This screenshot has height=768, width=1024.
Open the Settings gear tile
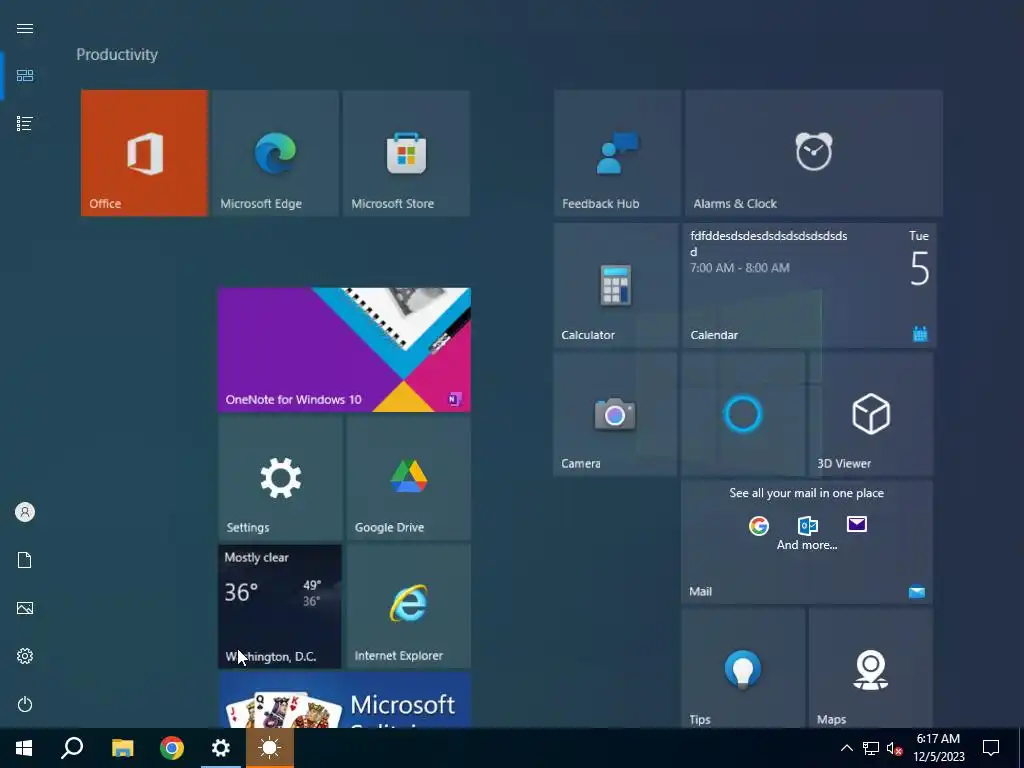coord(280,478)
